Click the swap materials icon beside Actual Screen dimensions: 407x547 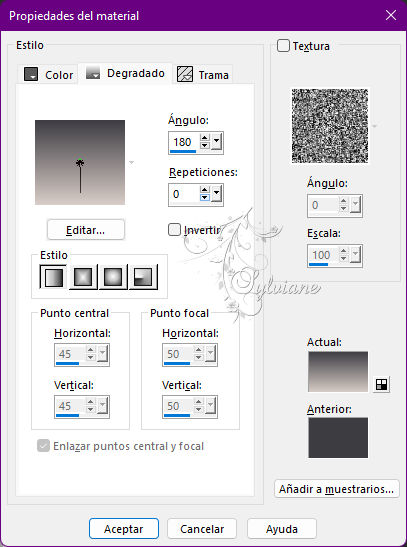click(381, 384)
